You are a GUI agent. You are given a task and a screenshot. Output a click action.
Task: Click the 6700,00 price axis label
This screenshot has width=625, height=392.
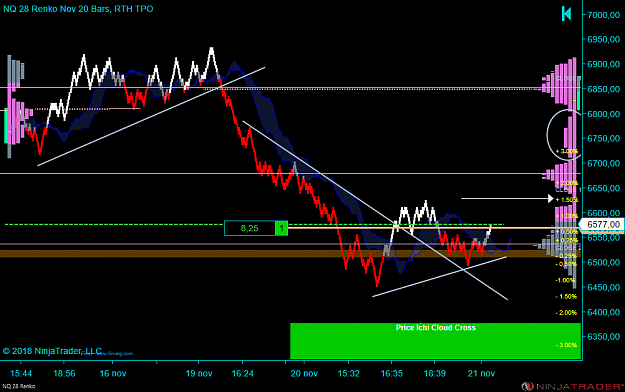point(603,163)
